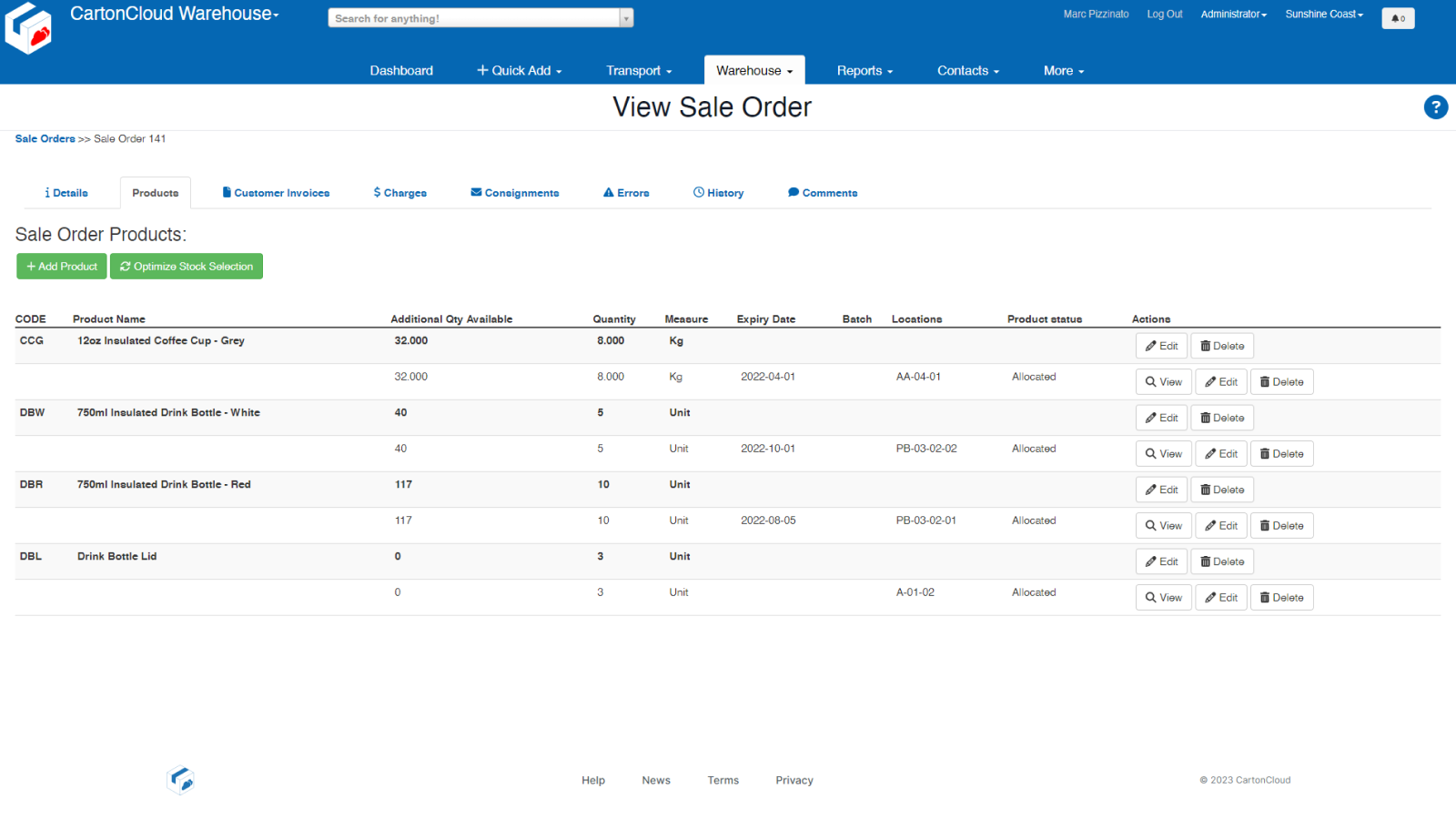Edit the CCG Coffee Cup product row
This screenshot has height=819, width=1456.
point(1161,346)
